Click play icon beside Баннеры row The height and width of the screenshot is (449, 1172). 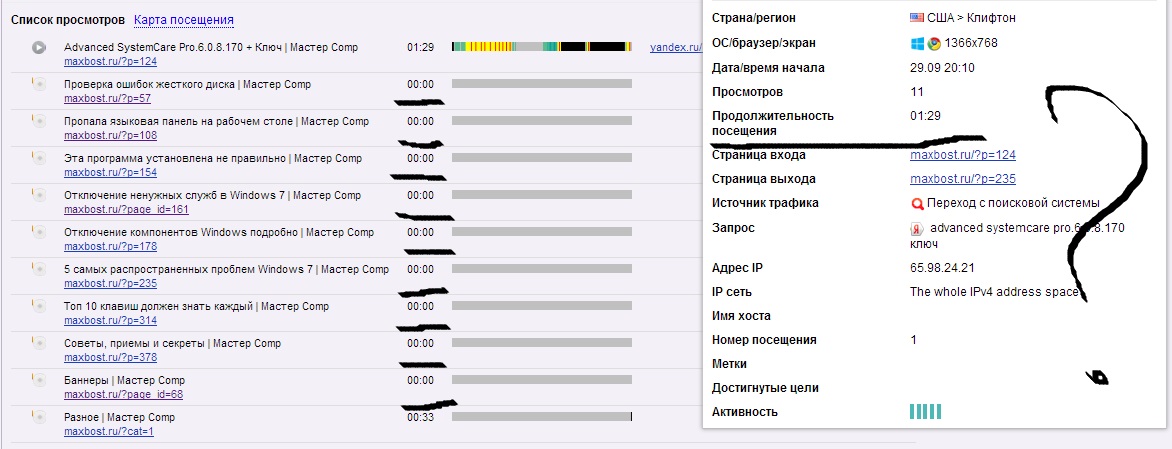(39, 380)
